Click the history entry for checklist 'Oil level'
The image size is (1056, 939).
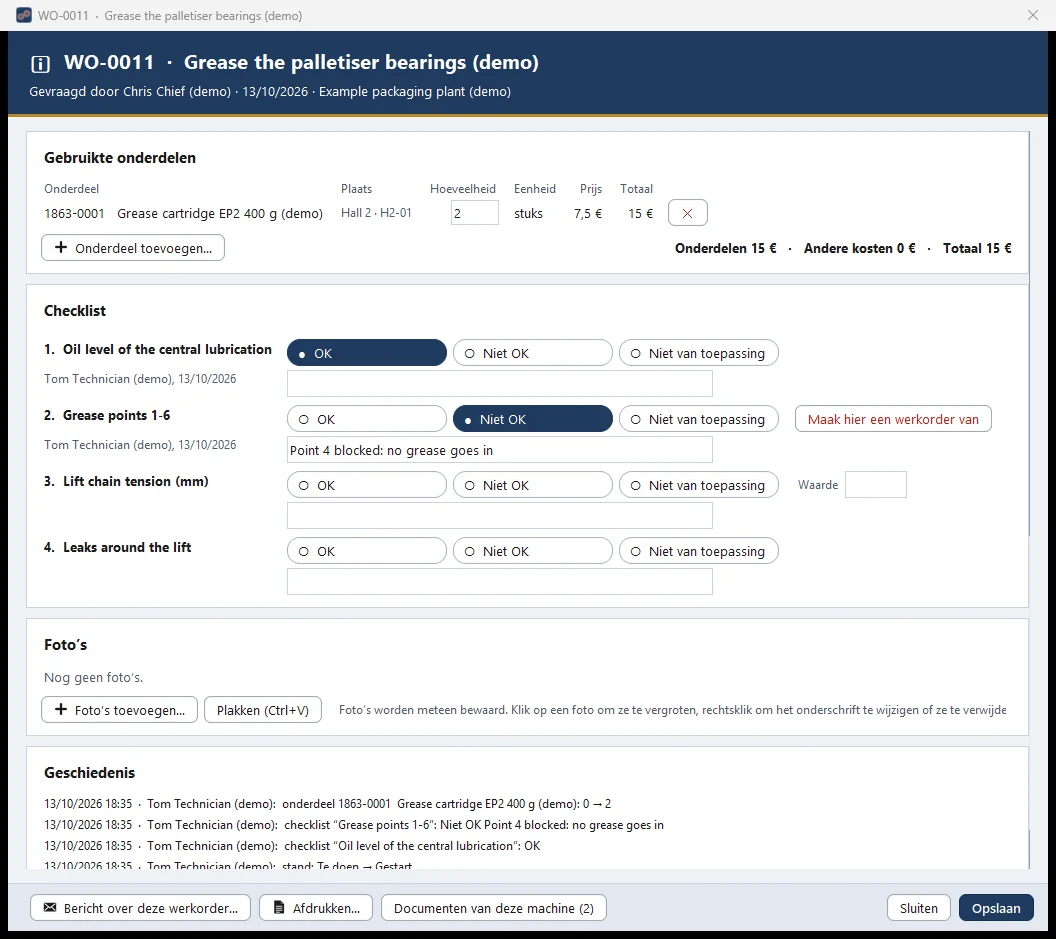pyautogui.click(x=292, y=845)
